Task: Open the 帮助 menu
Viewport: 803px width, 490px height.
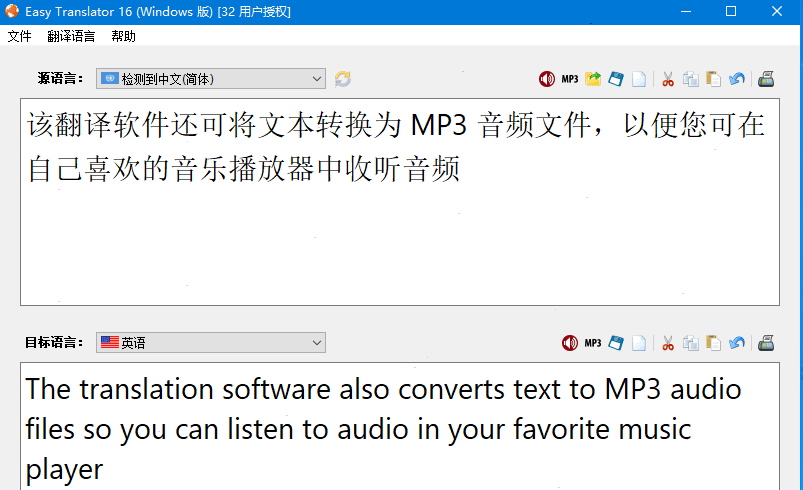Action: 123,36
